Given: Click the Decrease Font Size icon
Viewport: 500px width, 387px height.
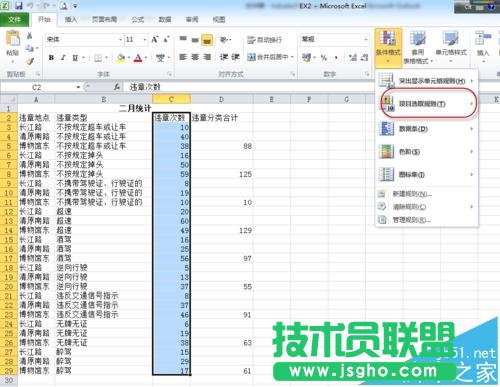Looking at the screenshot, I should [166, 40].
